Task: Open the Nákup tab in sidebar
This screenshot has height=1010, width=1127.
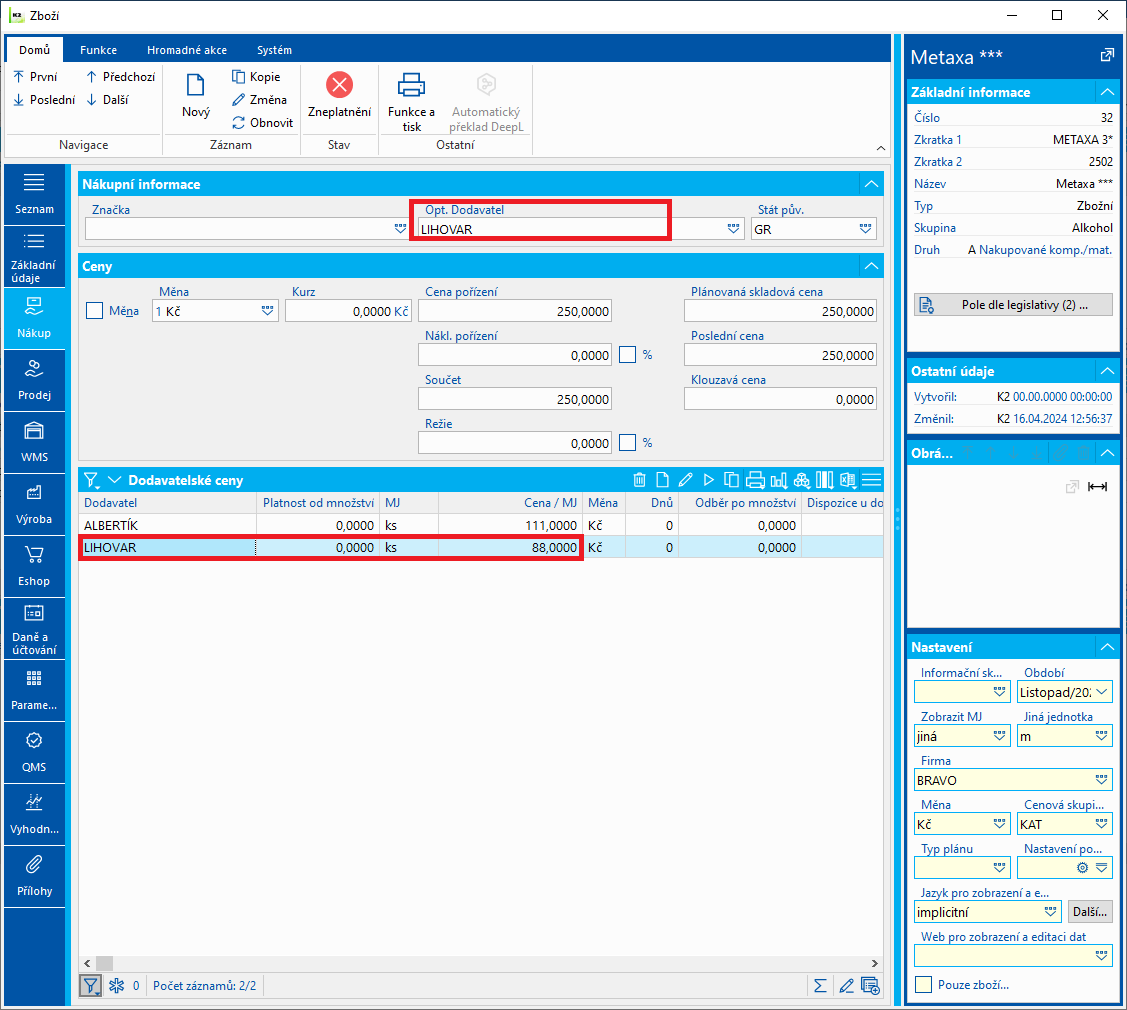Action: tap(34, 318)
